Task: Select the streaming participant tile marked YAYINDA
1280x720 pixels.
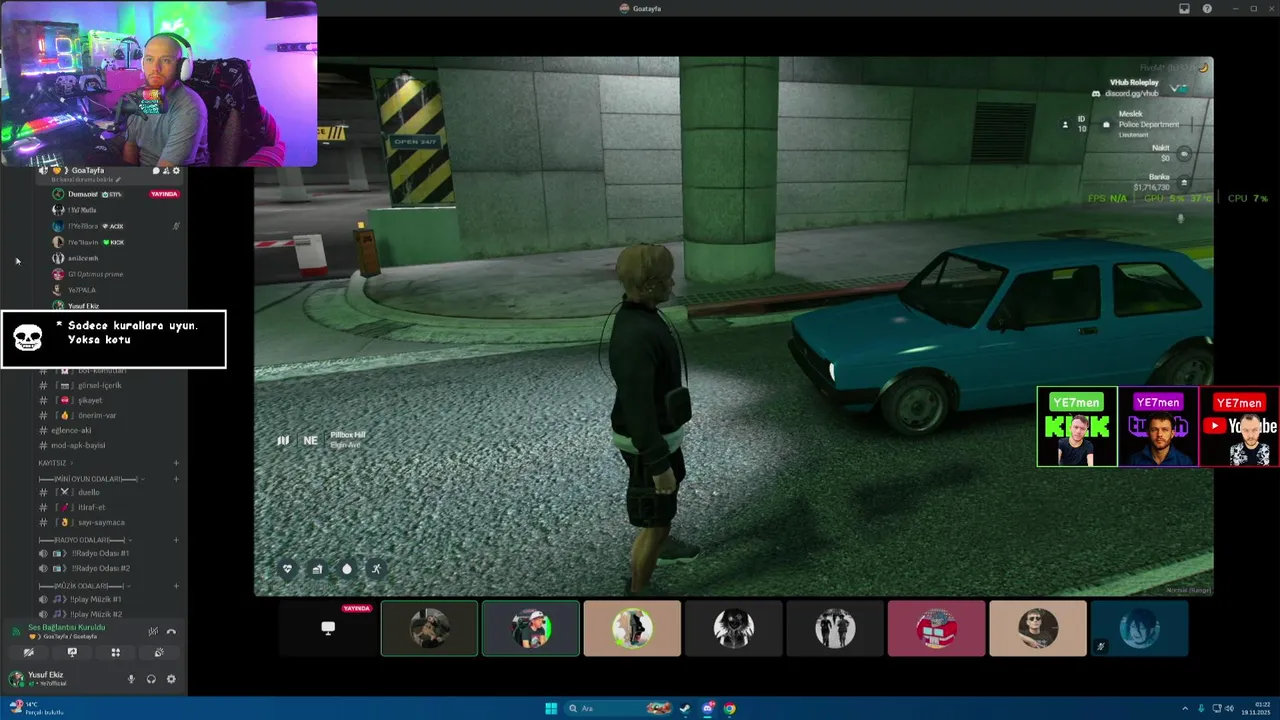Action: pyautogui.click(x=328, y=628)
